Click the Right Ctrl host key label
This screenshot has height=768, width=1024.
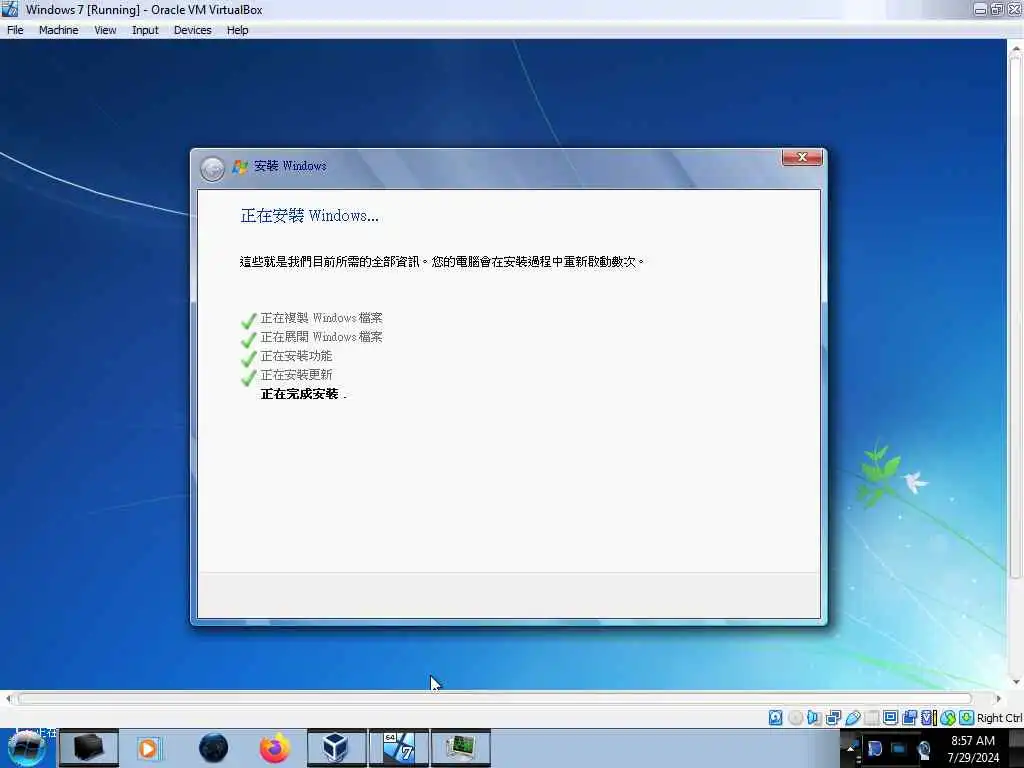coord(999,718)
